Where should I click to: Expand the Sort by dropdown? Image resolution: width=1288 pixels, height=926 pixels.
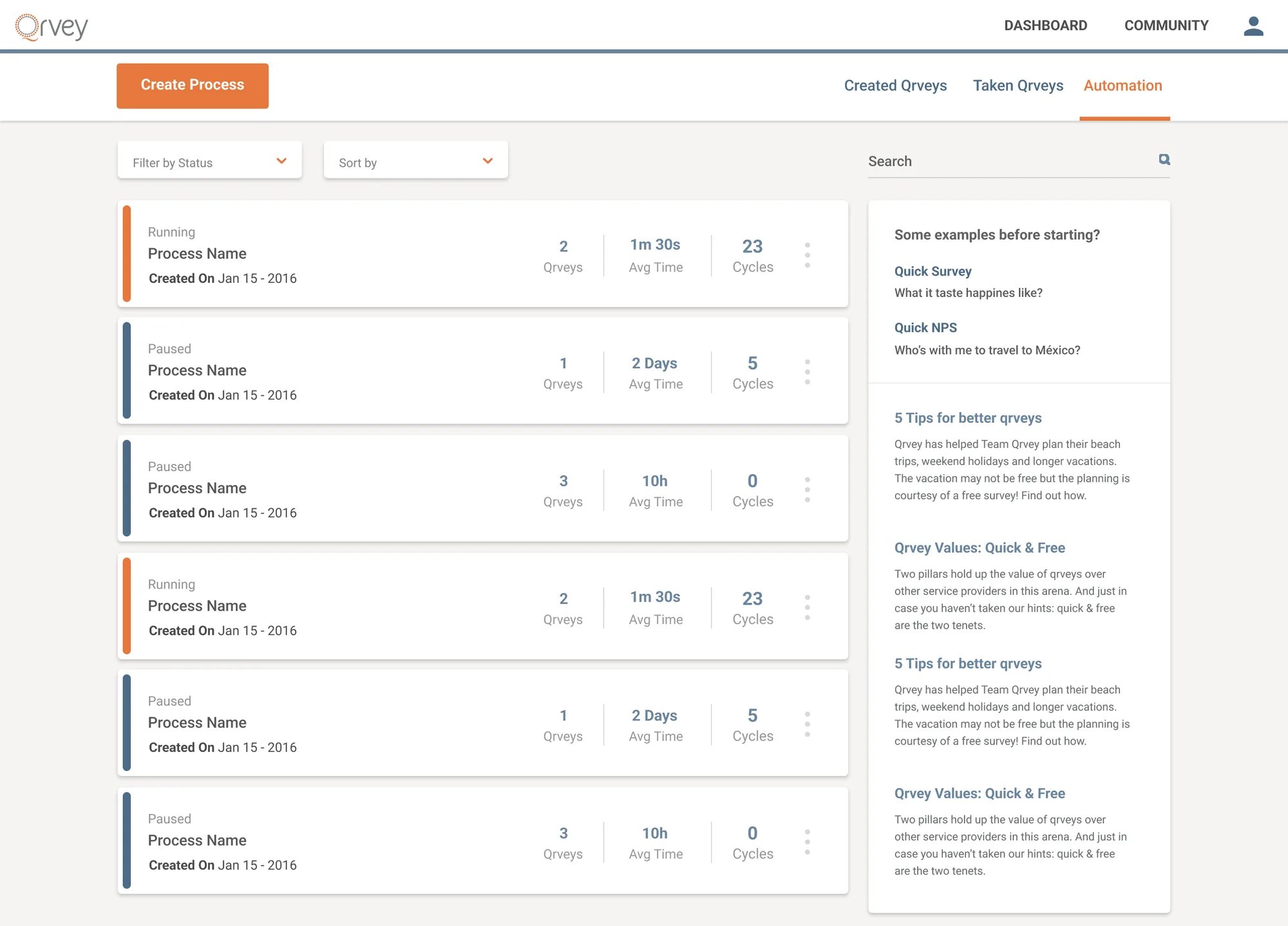tap(415, 161)
